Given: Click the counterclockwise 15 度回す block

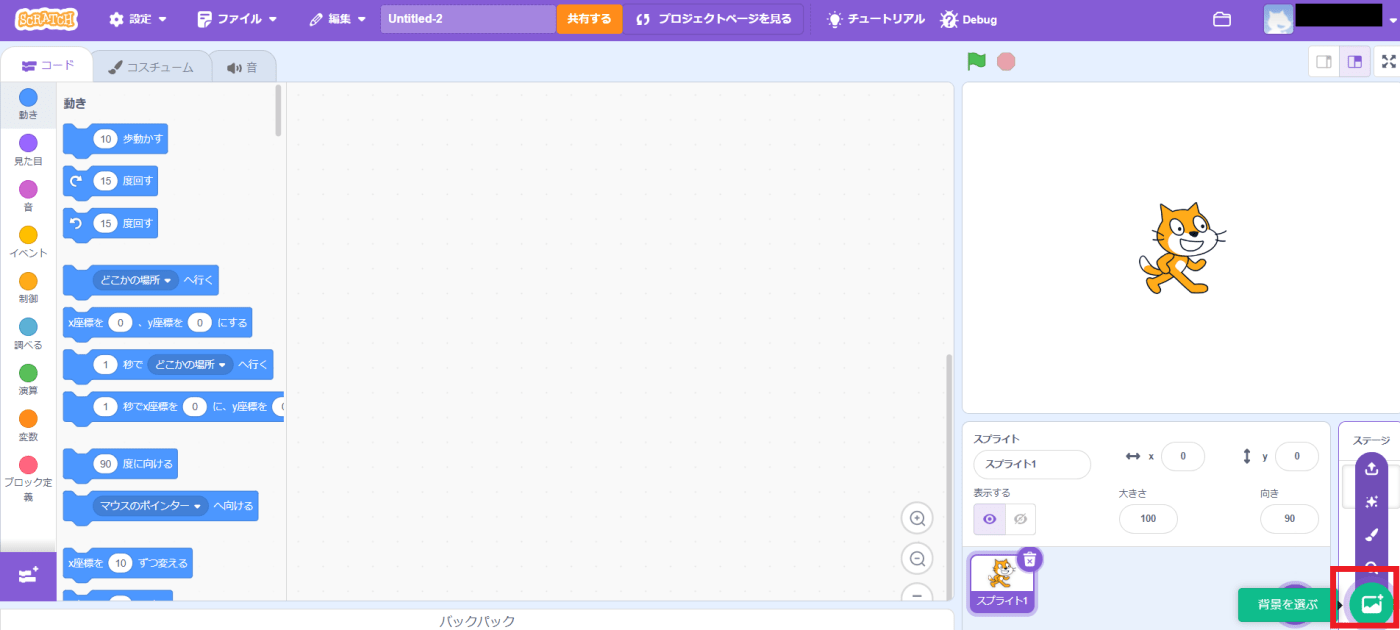Looking at the screenshot, I should (x=110, y=223).
